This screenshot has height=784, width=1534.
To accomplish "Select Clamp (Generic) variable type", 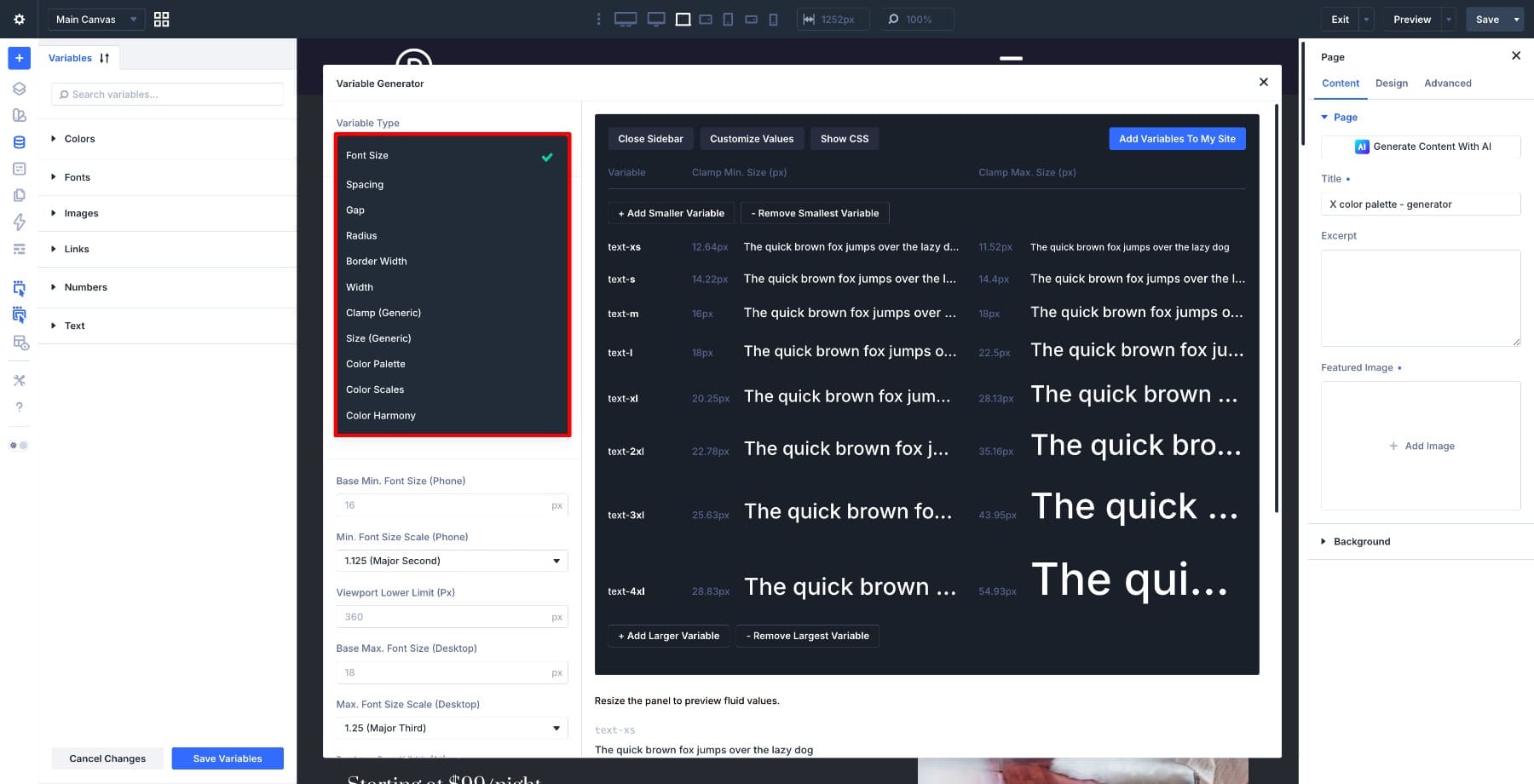I will (x=452, y=313).
